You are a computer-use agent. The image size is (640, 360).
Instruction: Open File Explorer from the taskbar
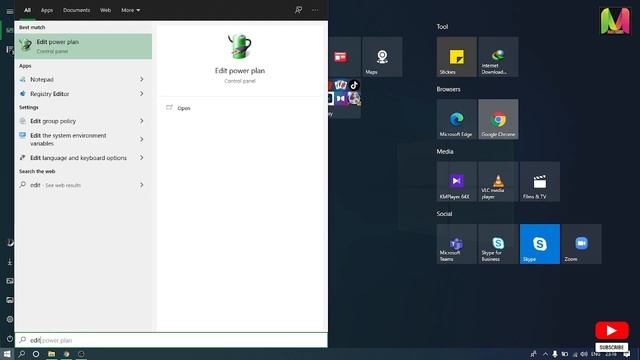coord(51,354)
